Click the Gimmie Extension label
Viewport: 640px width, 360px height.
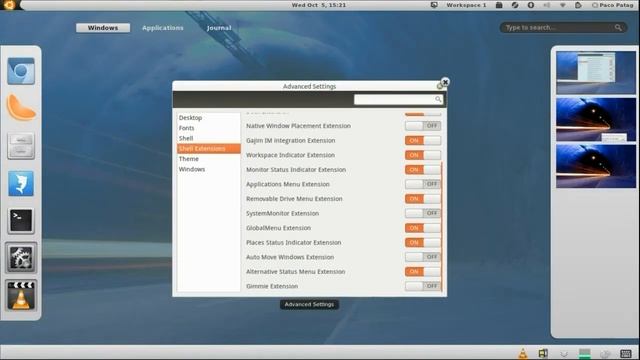(x=272, y=286)
